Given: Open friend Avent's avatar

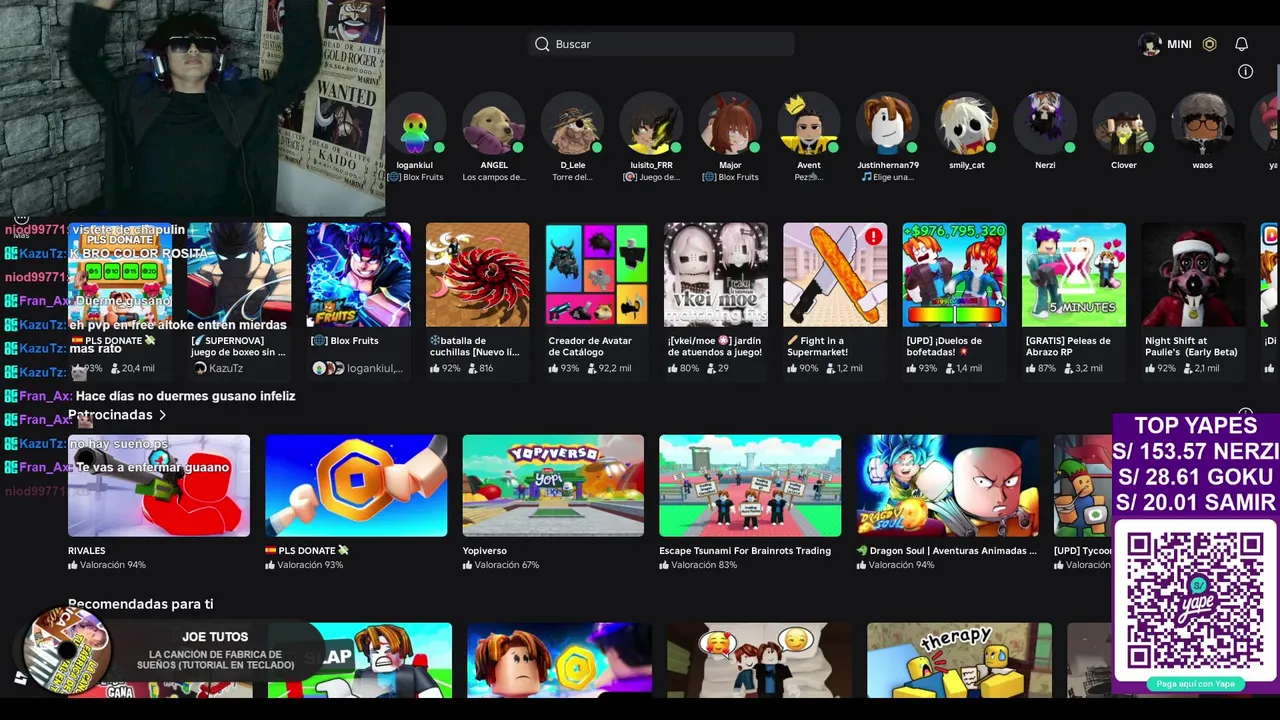Looking at the screenshot, I should click(809, 124).
